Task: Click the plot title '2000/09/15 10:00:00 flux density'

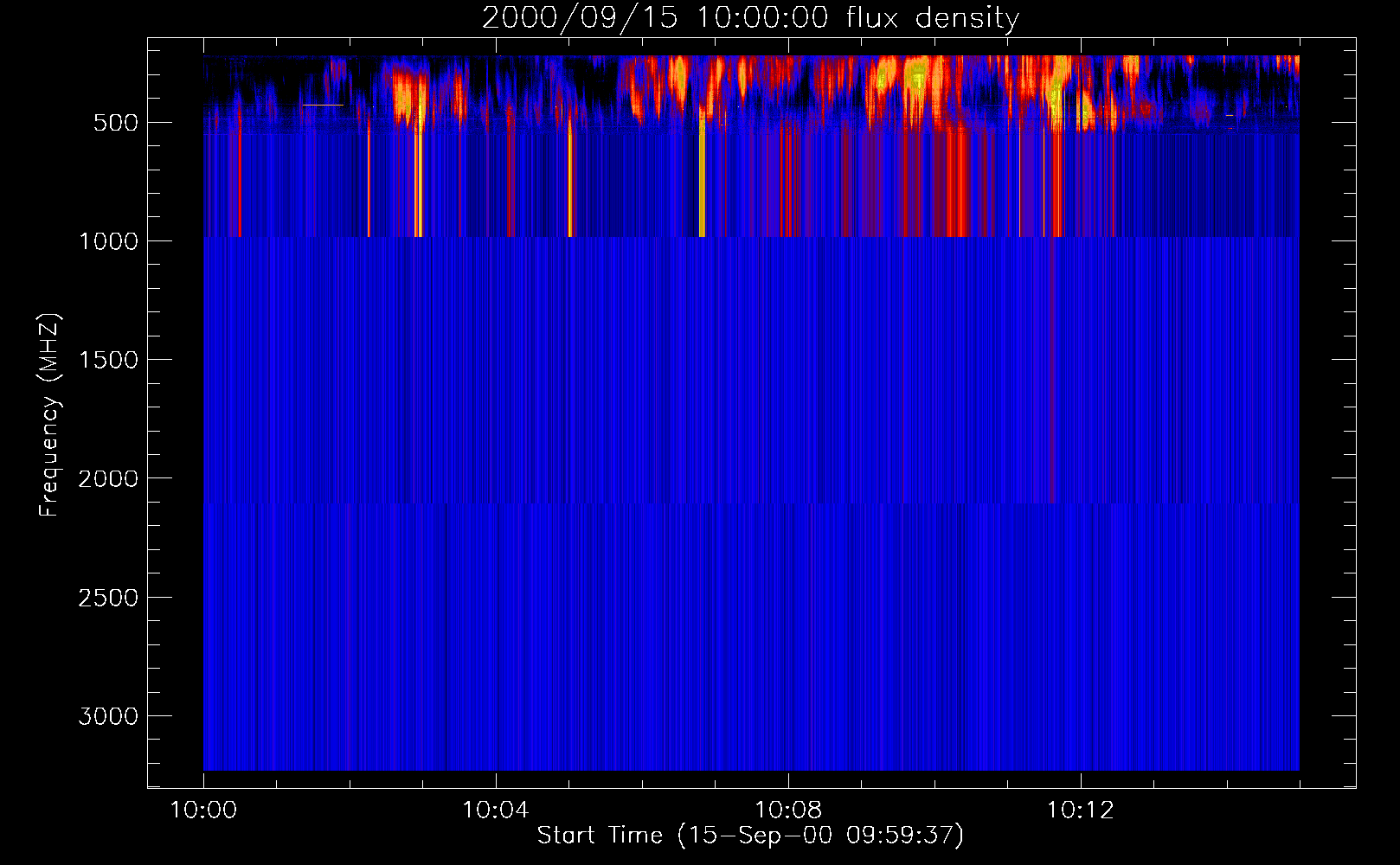Action: pos(750,17)
